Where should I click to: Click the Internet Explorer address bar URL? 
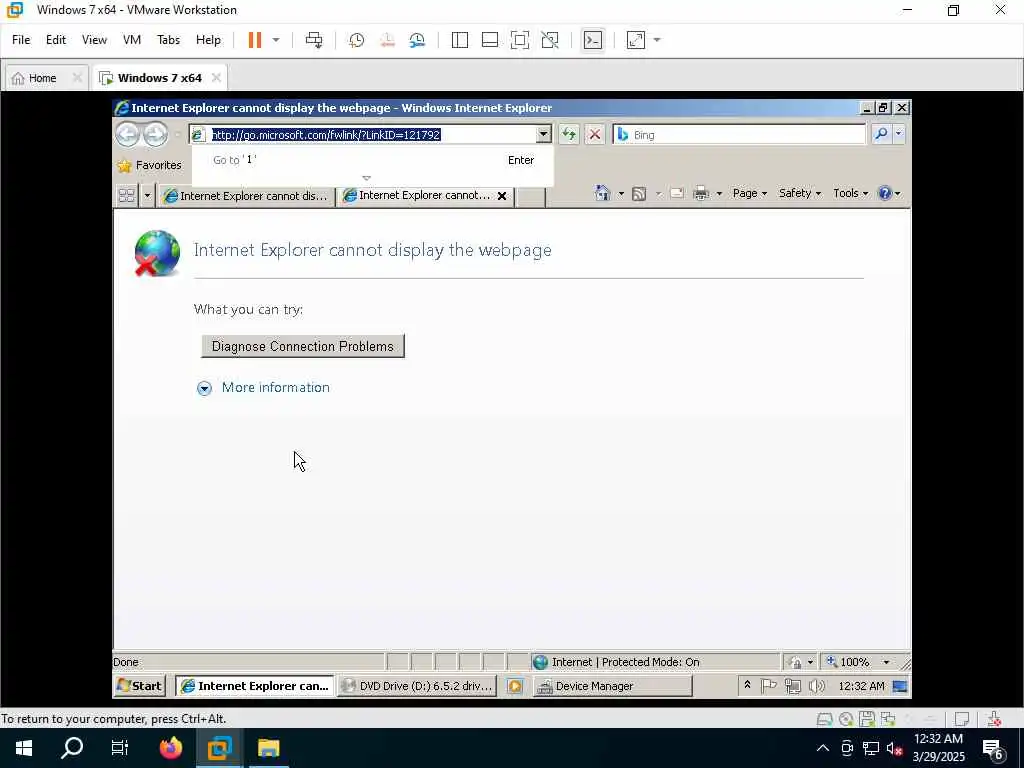[326, 135]
